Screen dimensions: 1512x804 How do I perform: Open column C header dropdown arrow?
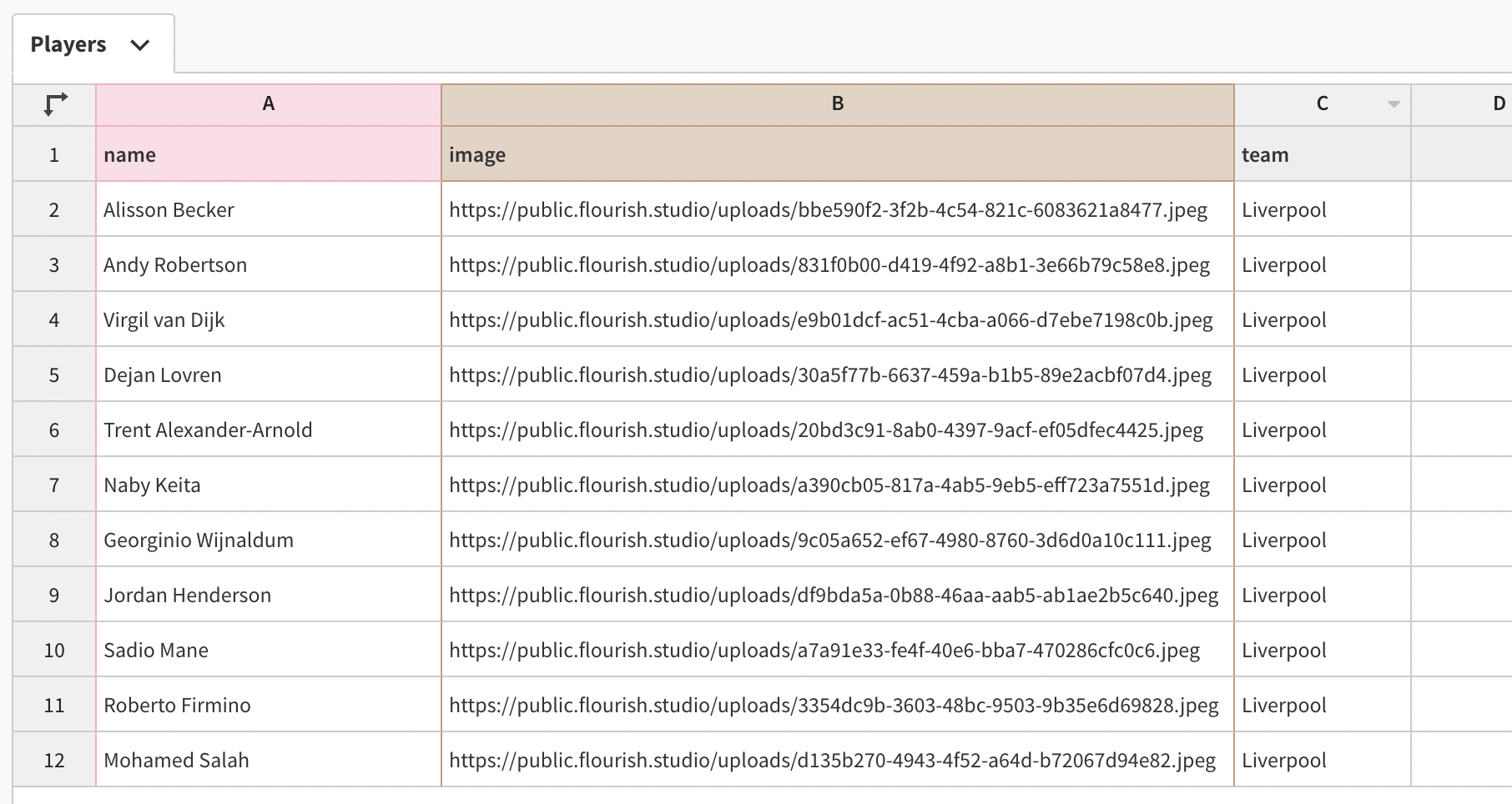1393,104
